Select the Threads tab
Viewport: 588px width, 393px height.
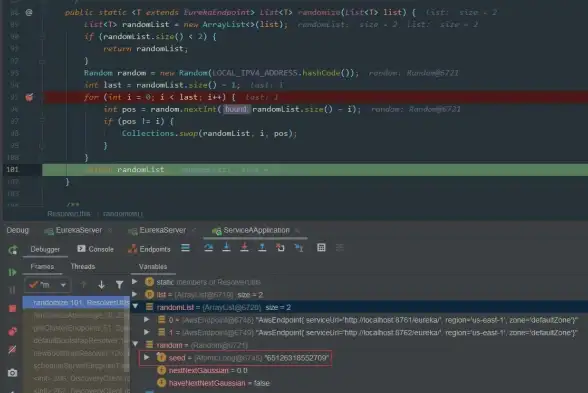(x=83, y=267)
